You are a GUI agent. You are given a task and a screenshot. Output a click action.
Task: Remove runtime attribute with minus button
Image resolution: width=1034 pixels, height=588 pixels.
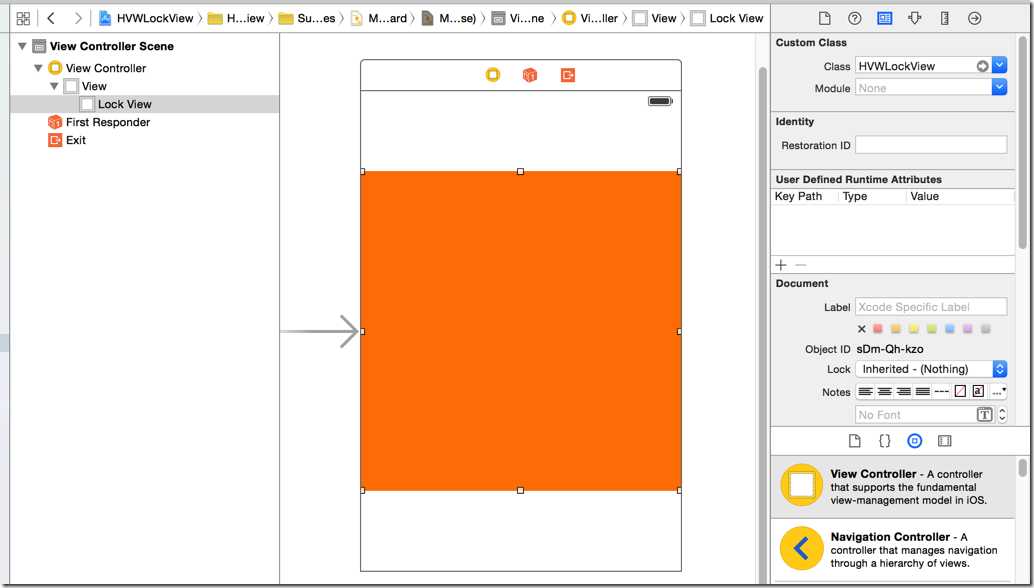[801, 265]
